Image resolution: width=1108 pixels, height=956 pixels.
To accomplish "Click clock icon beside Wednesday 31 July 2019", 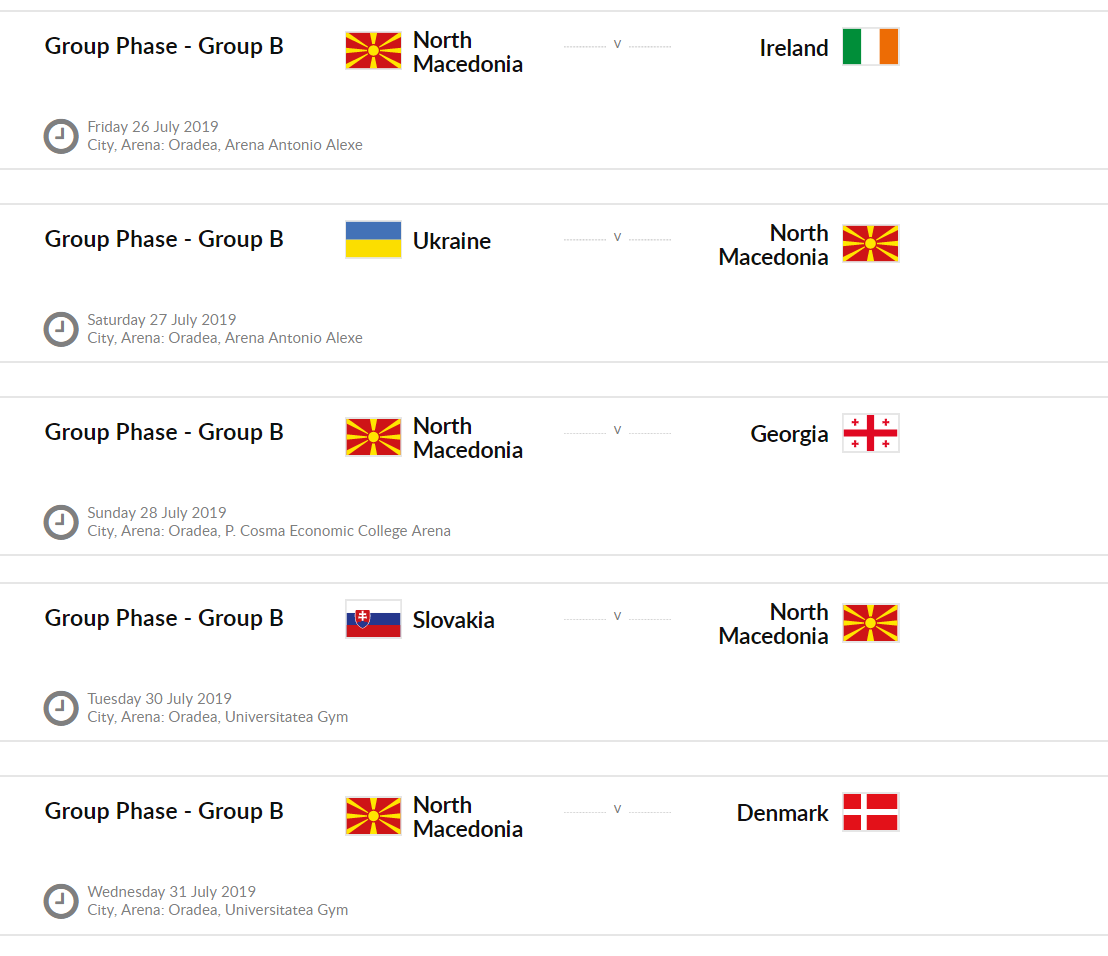I will [61, 901].
